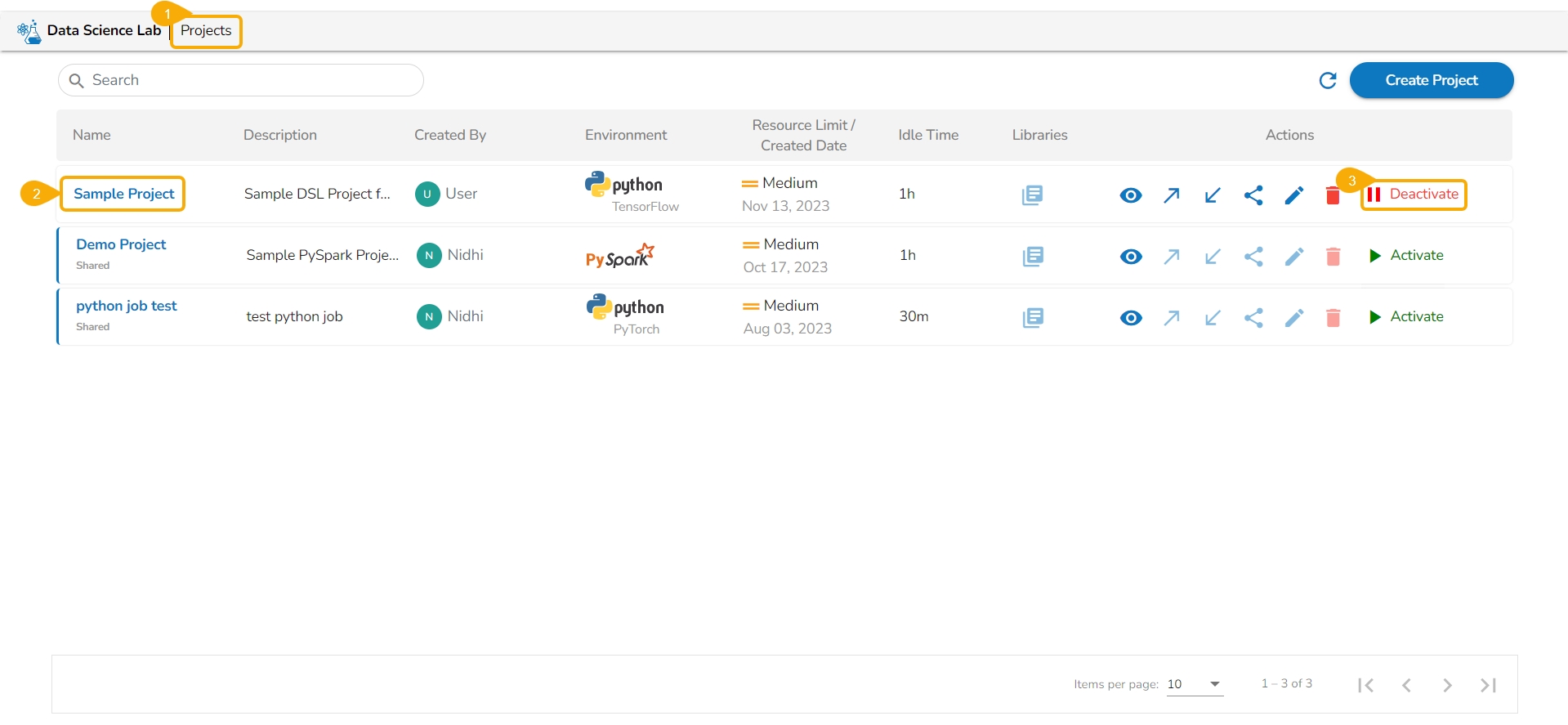
Task: Click the share icon in Sample Project row
Action: [x=1253, y=195]
